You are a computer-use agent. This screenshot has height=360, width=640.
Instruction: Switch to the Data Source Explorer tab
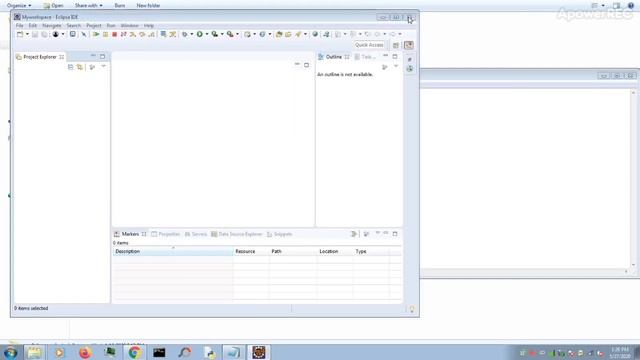[x=236, y=234]
